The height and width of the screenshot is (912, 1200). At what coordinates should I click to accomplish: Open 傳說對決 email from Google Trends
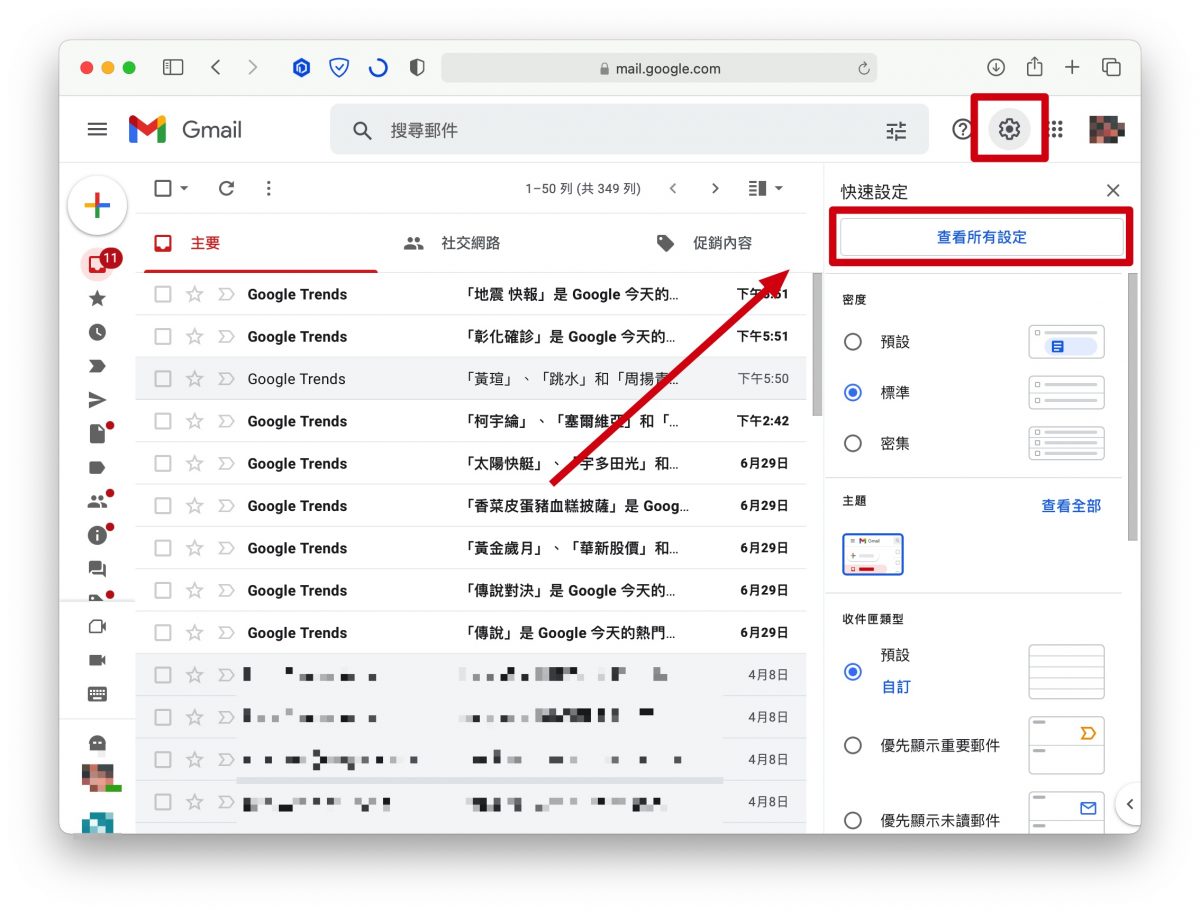point(471,591)
